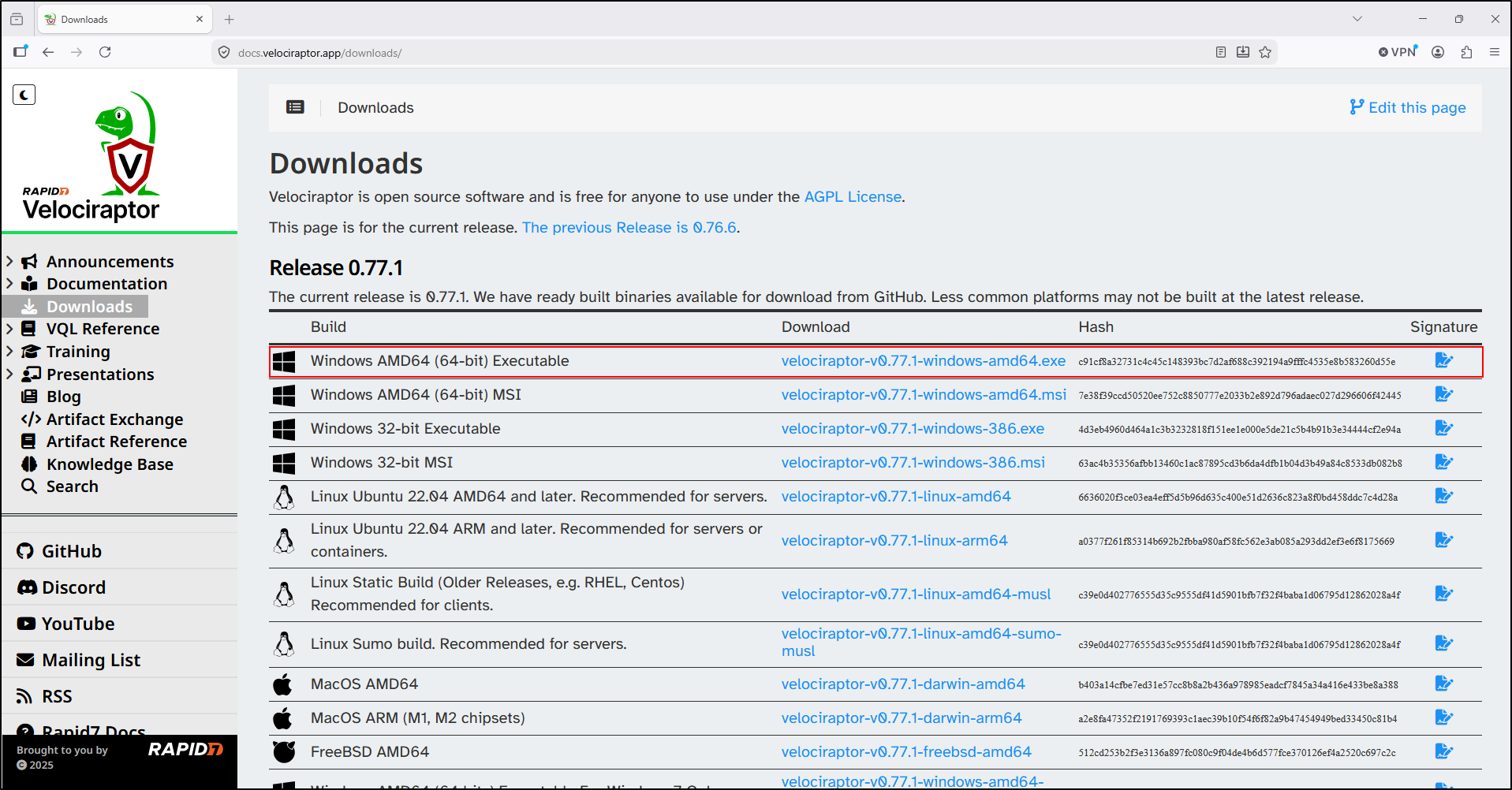The image size is (1512, 790).
Task: Open signature for Windows 32-bit Executable
Action: [1443, 428]
